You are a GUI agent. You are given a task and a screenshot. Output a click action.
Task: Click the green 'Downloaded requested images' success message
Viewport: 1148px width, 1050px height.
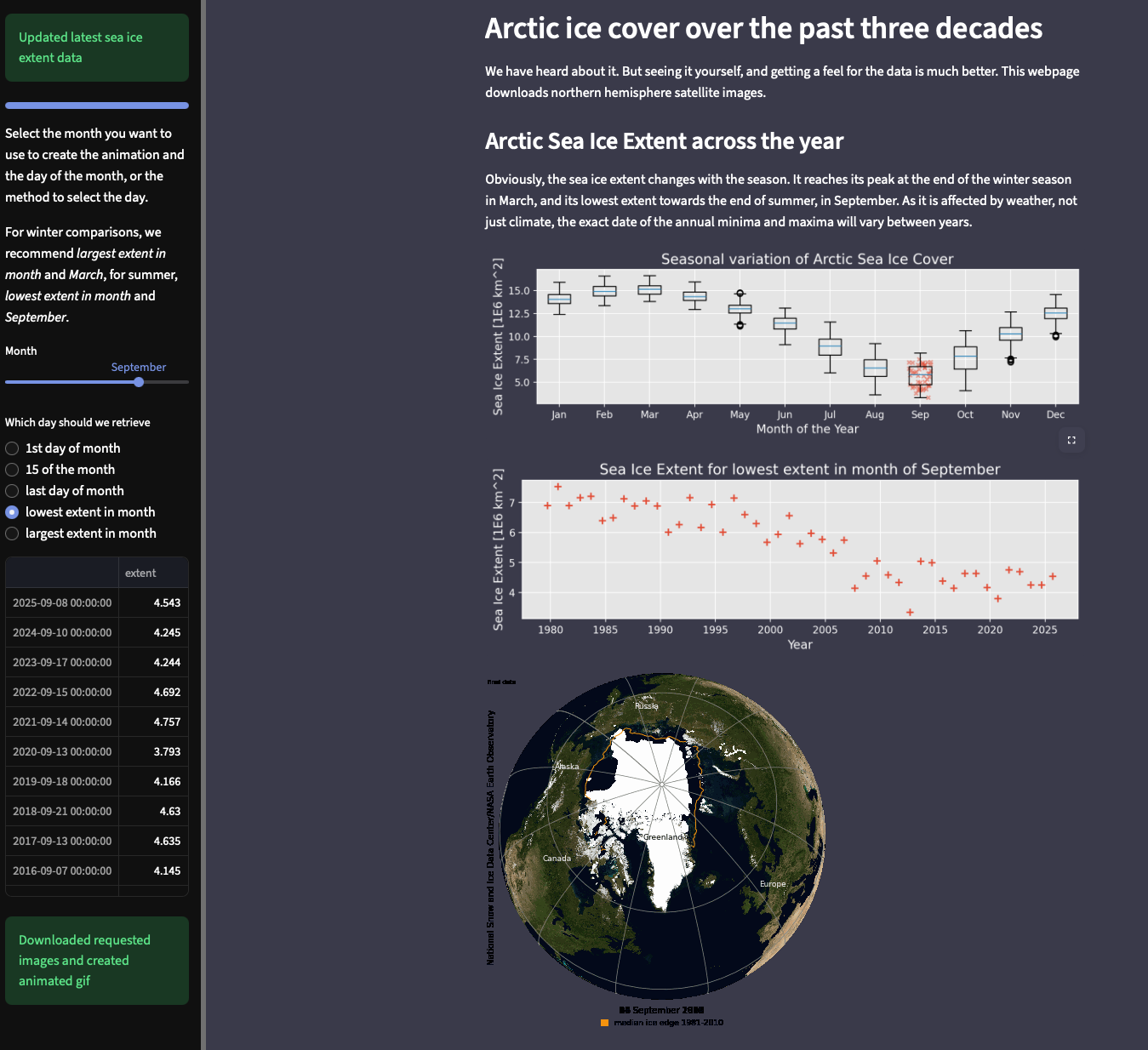(x=96, y=960)
